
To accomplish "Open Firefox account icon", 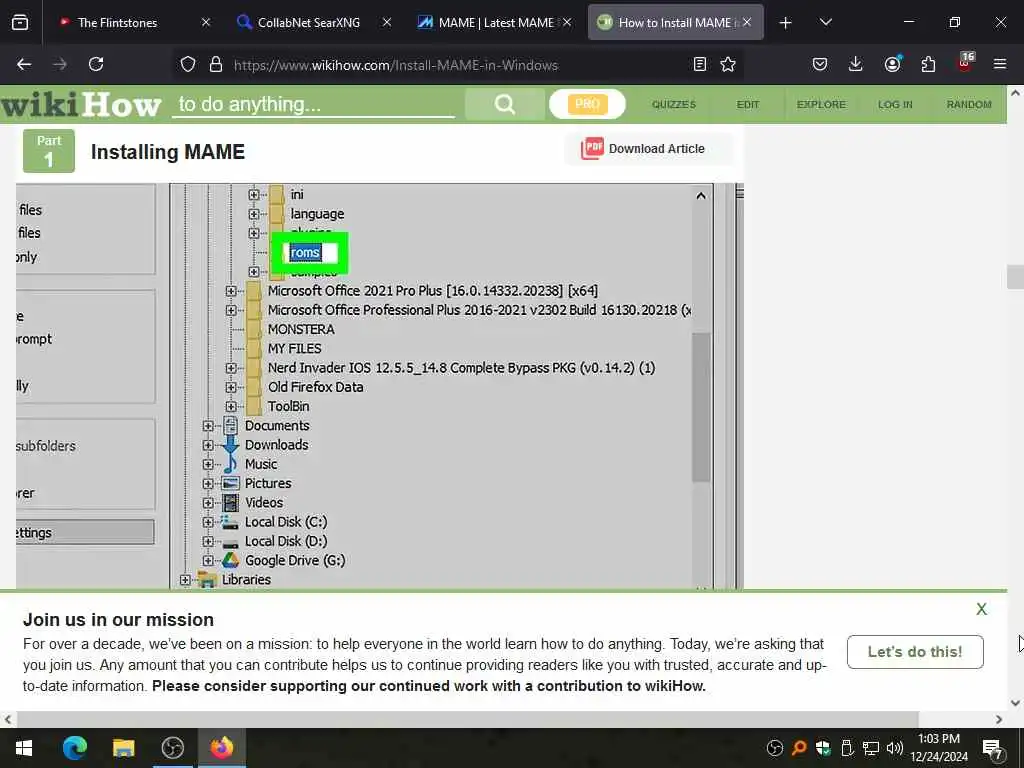I will 892,64.
